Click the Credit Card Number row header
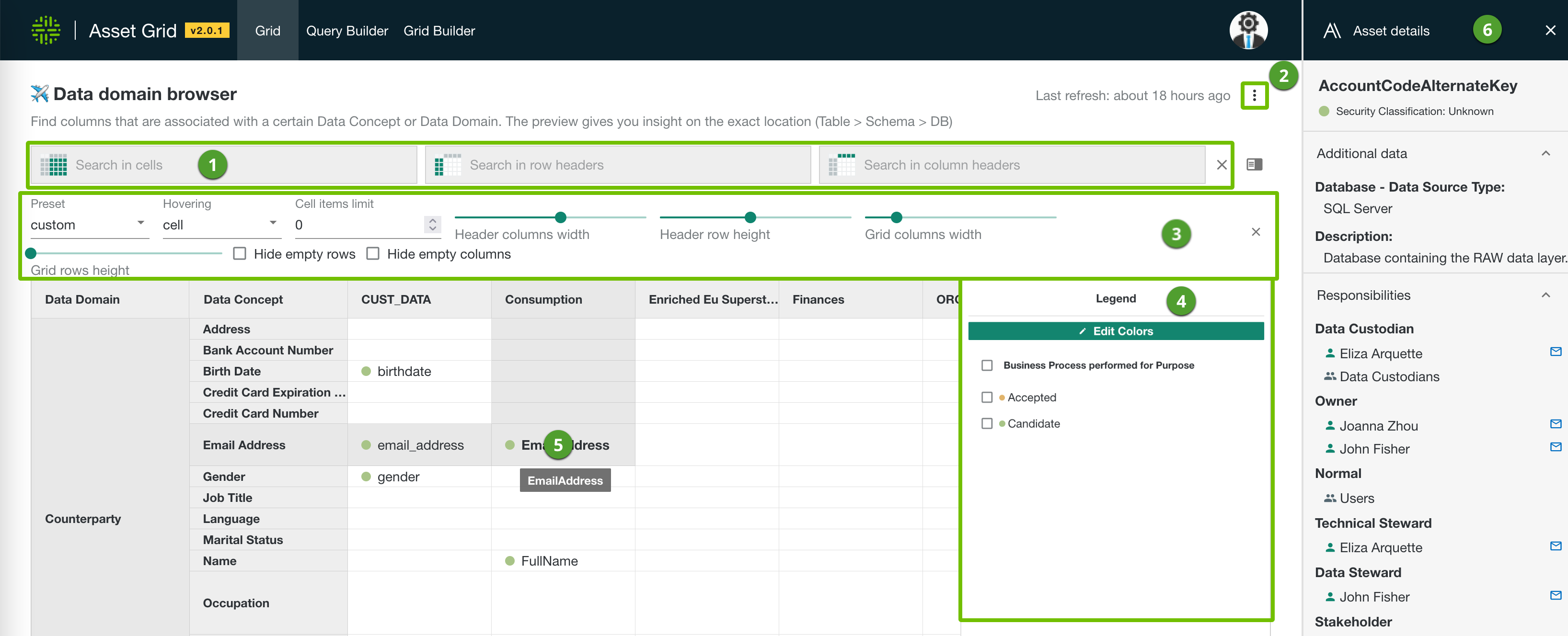This screenshot has width=1568, height=636. [268, 413]
